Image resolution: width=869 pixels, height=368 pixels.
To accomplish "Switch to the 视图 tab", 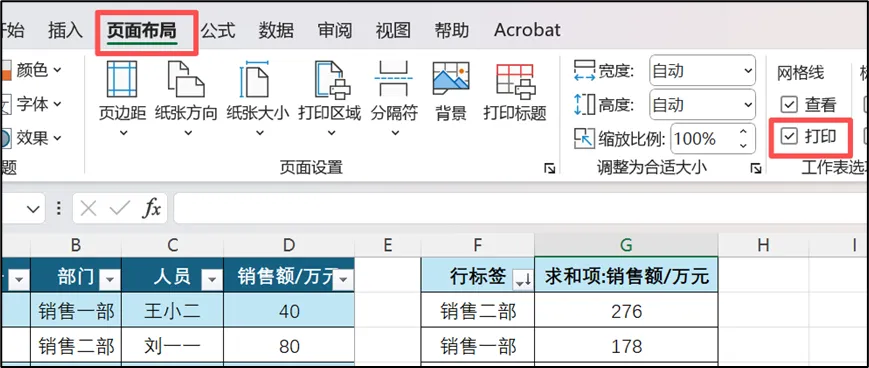I will point(393,30).
